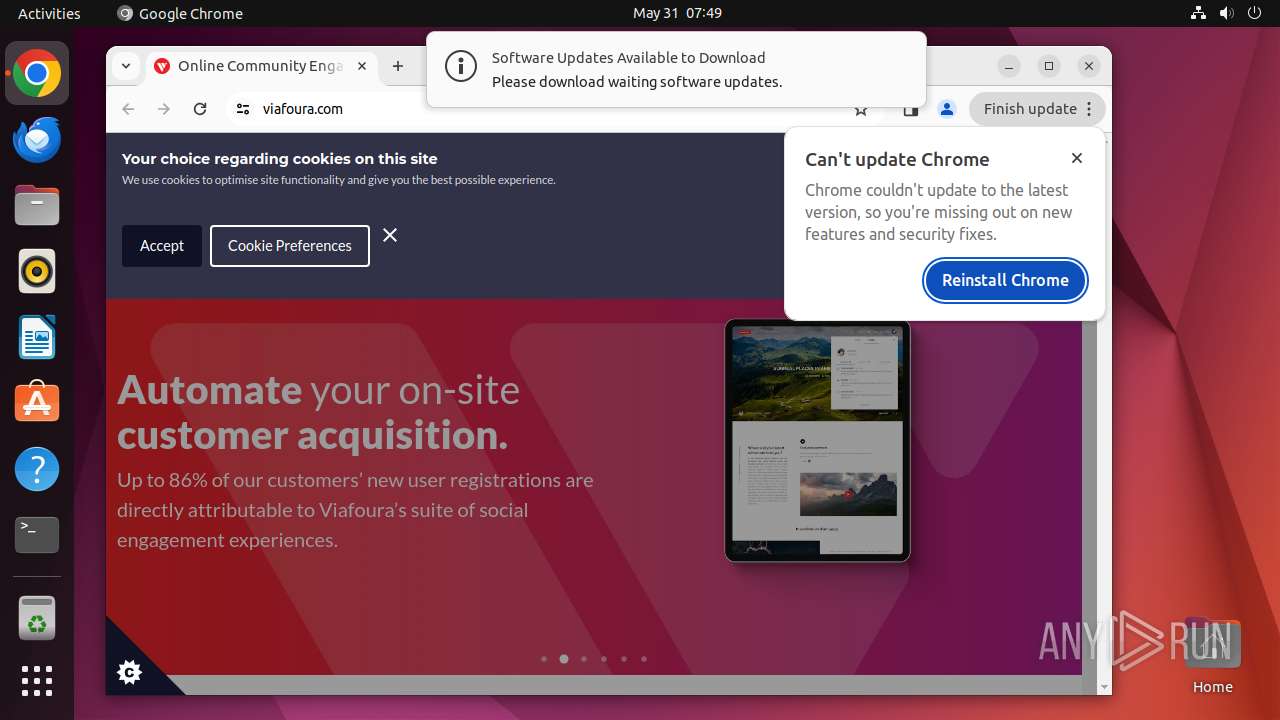The image size is (1280, 720).
Task: Expand the tab search dropdown
Action: (x=126, y=66)
